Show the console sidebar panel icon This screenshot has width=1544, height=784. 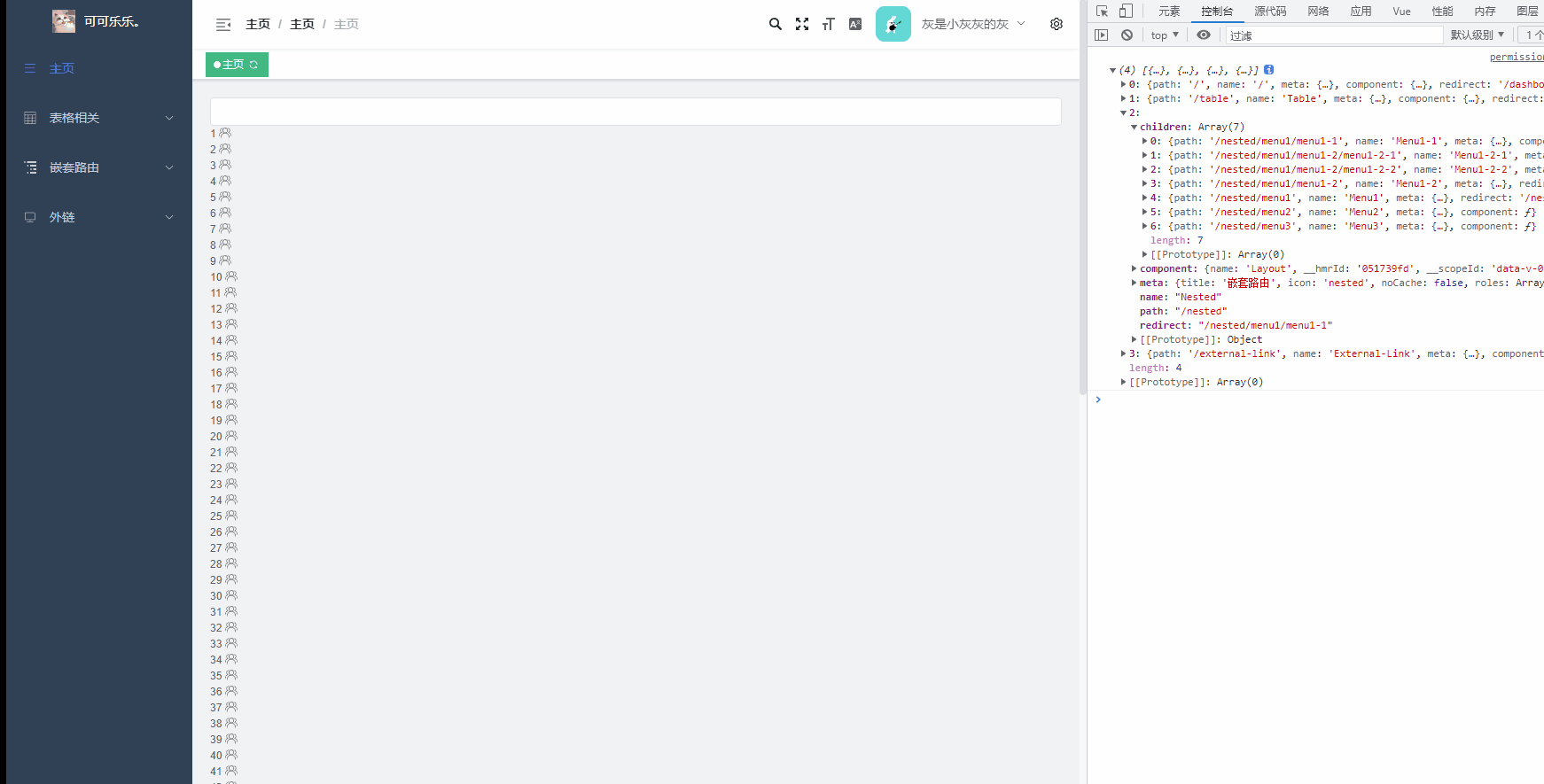point(1102,35)
